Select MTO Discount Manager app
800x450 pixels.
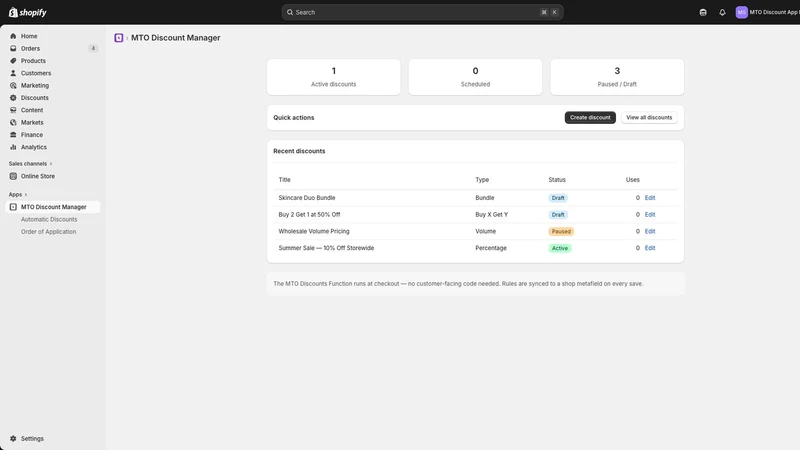click(x=53, y=207)
